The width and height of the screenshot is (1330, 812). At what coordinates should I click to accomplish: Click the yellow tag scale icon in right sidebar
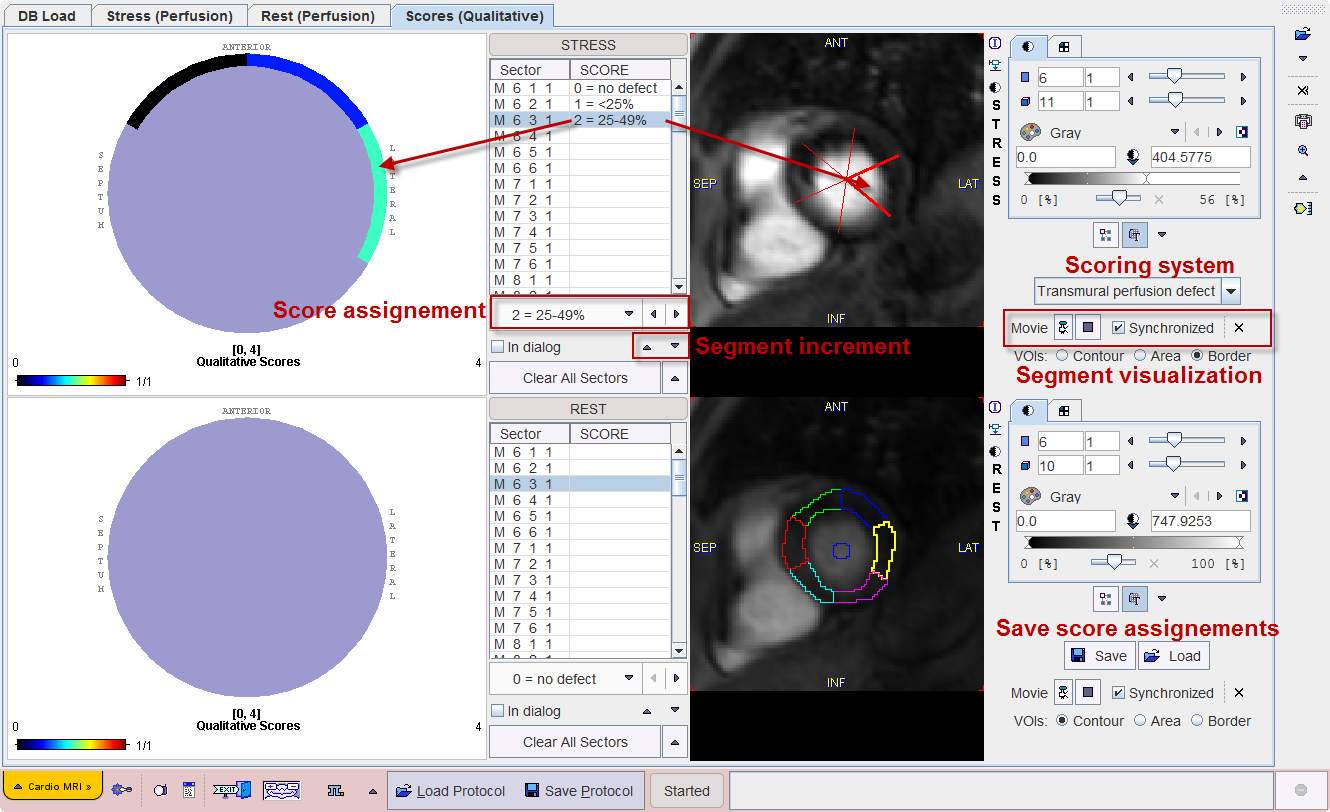[1302, 208]
